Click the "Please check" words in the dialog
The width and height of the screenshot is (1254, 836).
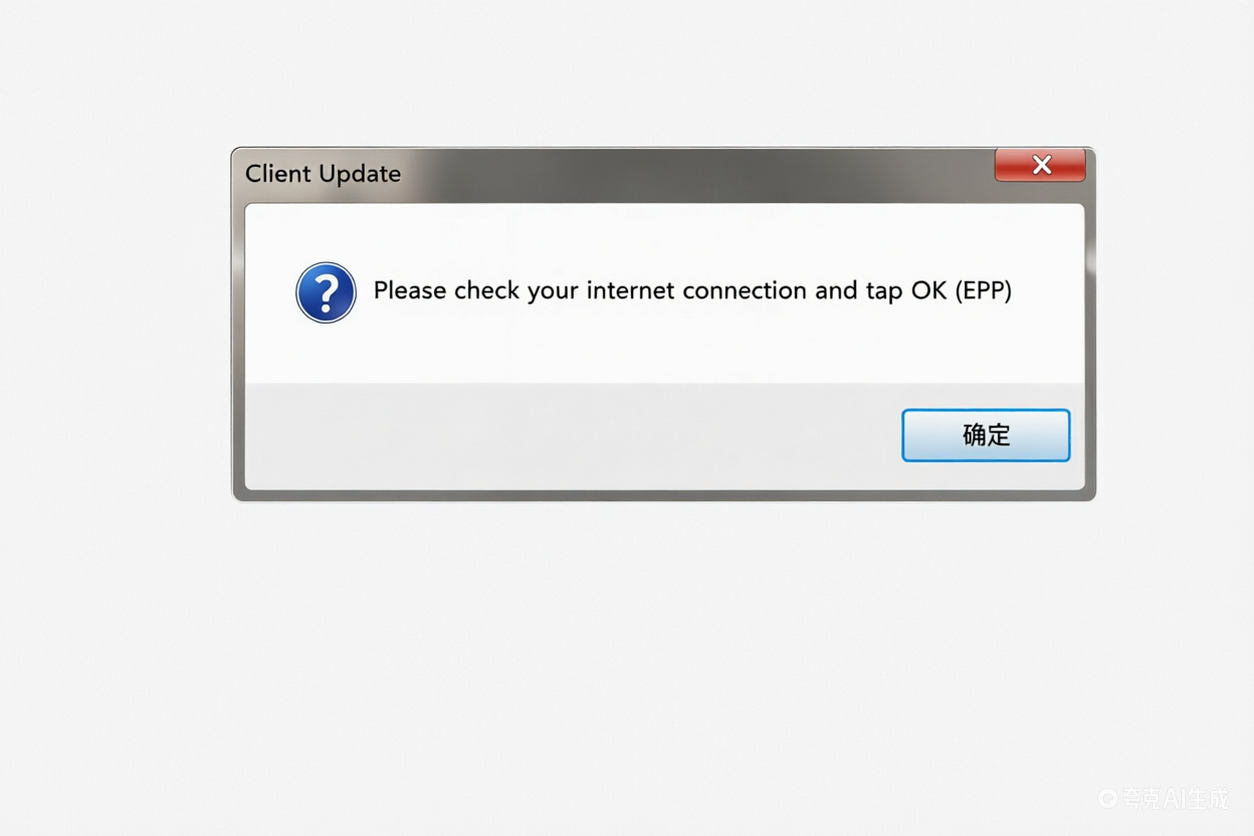click(x=446, y=291)
